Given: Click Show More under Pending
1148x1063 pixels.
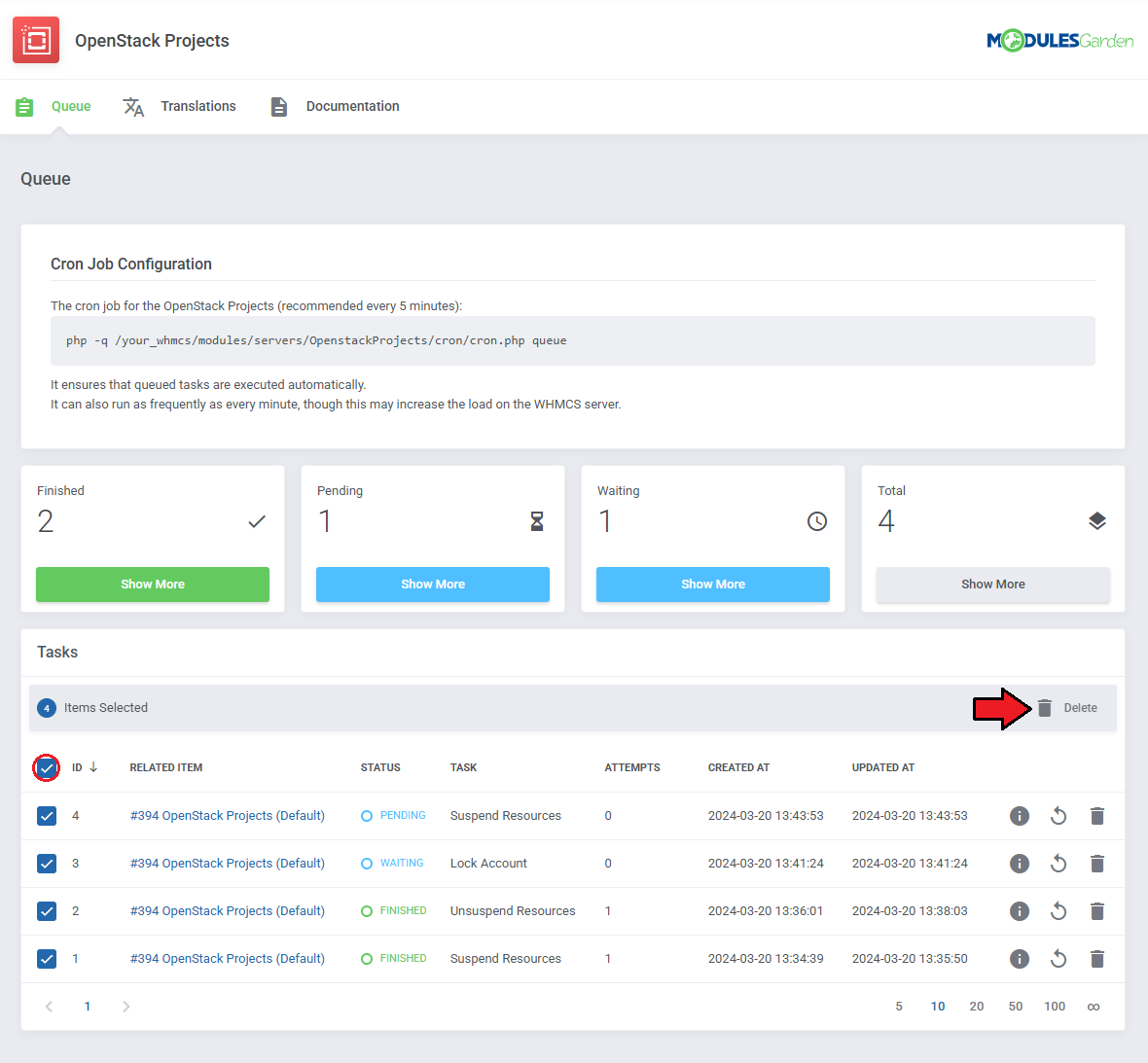Looking at the screenshot, I should pos(433,585).
